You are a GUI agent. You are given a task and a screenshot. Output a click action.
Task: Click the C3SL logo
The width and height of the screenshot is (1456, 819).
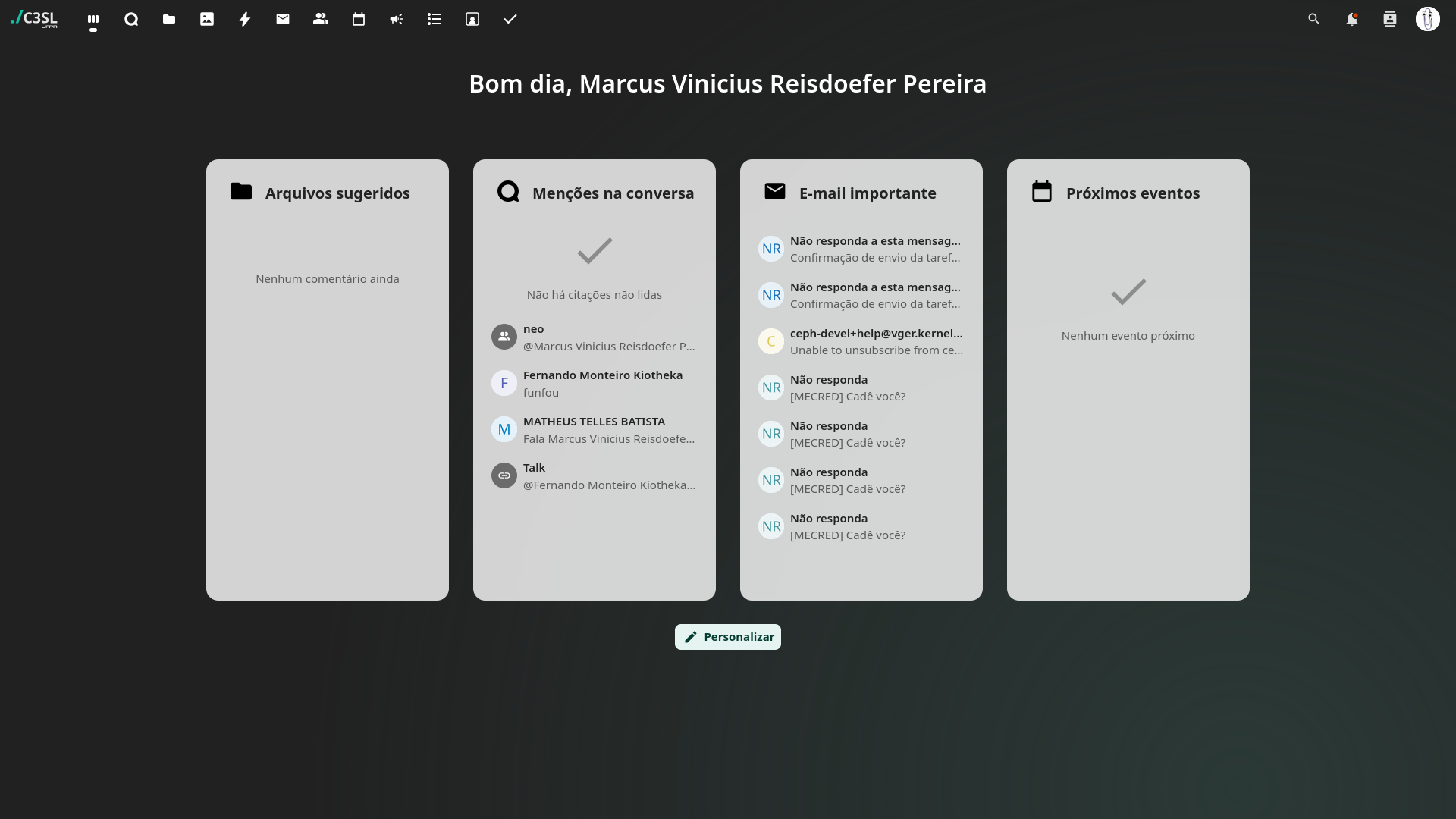(34, 19)
